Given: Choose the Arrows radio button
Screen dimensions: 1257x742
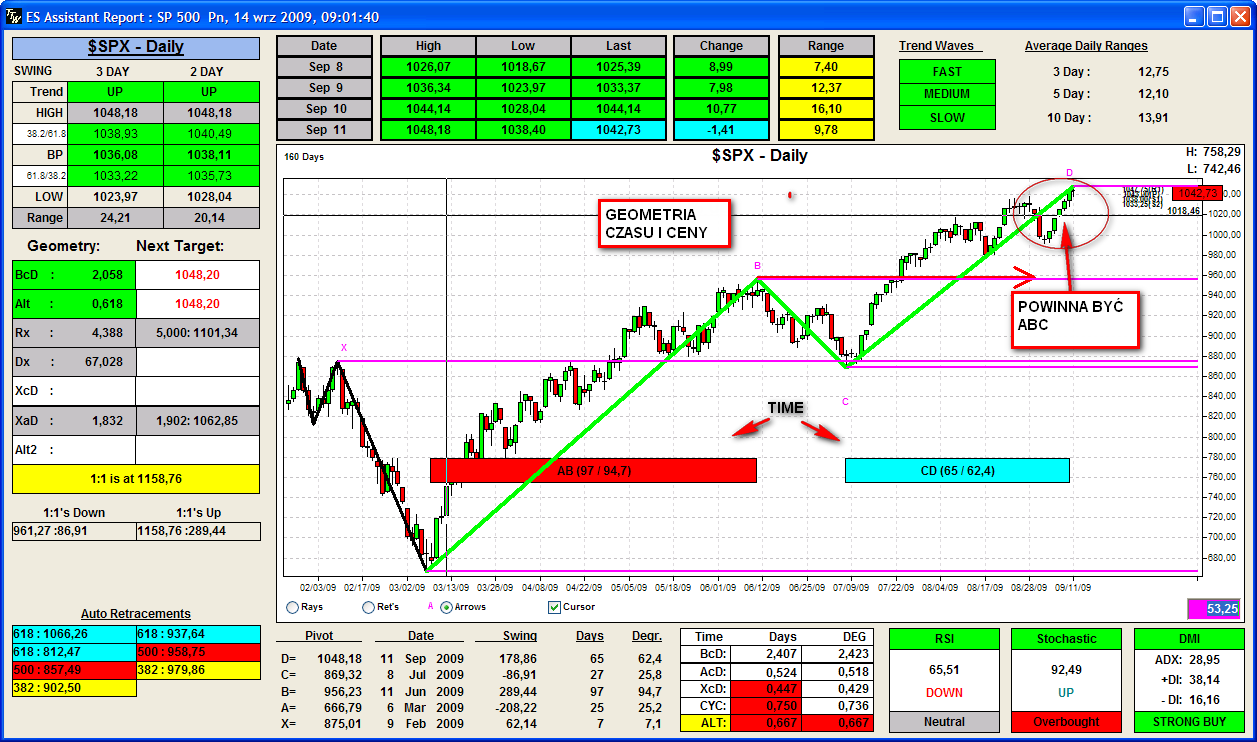Looking at the screenshot, I should coord(446,607).
